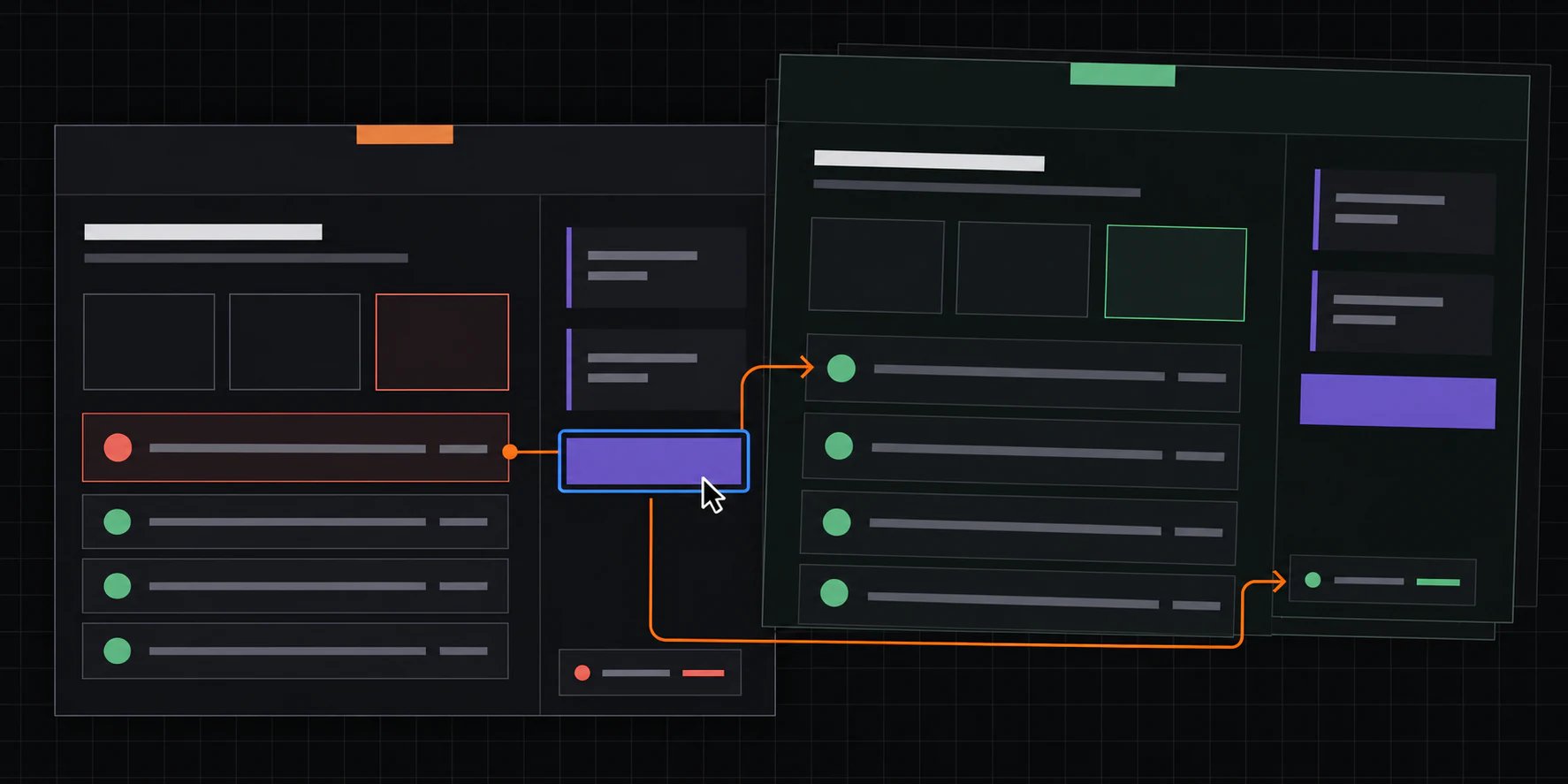The image size is (1568, 784).
Task: Click the green dot in the right window's top row
Action: 841,368
